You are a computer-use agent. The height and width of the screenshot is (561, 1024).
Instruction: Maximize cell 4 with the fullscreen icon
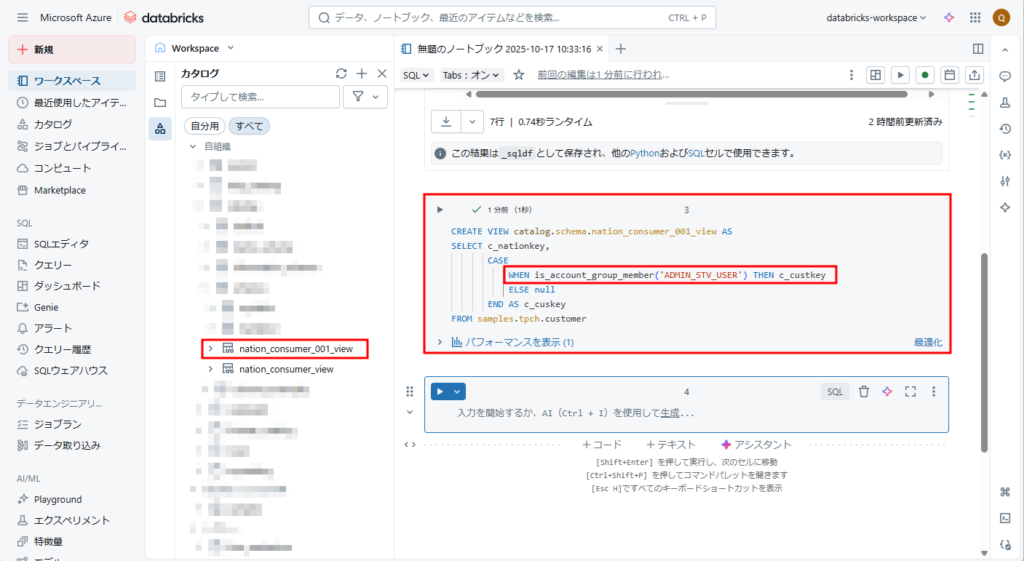pos(910,392)
